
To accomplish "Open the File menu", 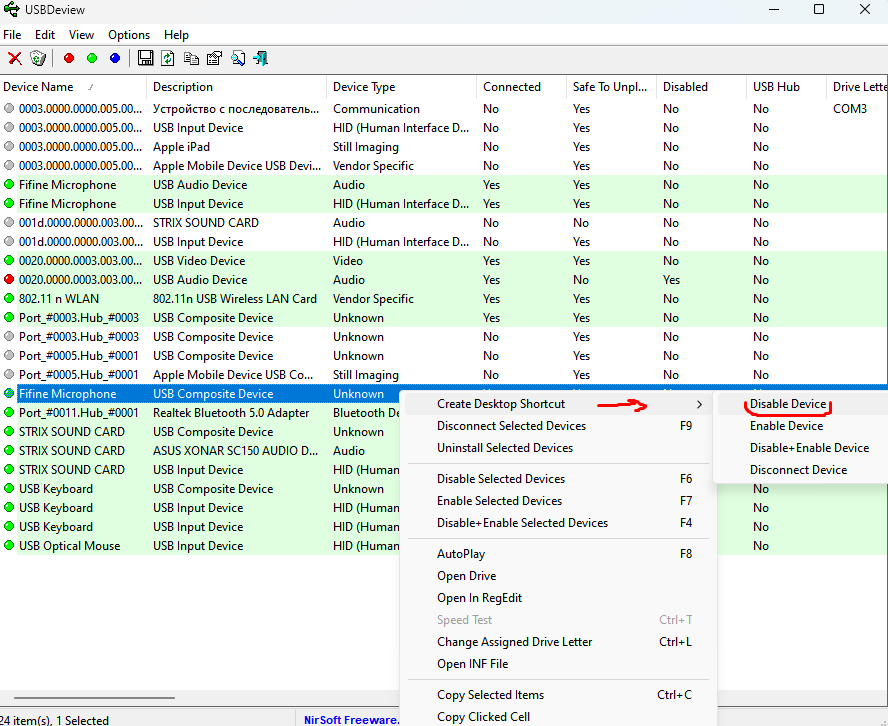I will click(x=12, y=35).
